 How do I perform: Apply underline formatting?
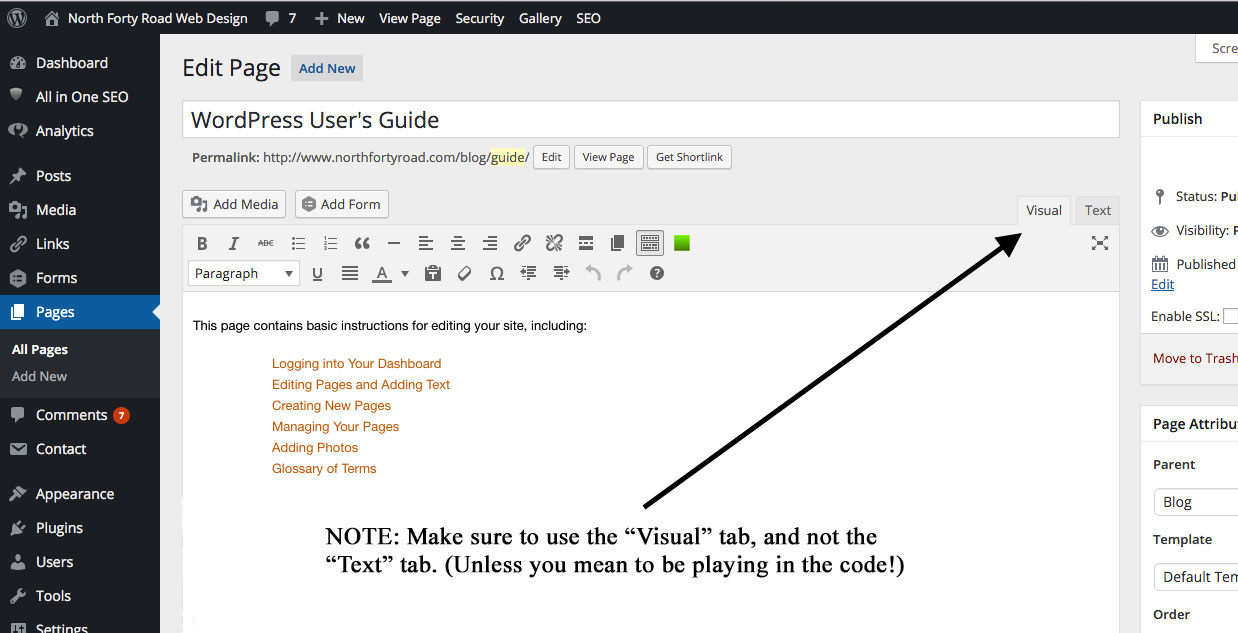pyautogui.click(x=318, y=273)
